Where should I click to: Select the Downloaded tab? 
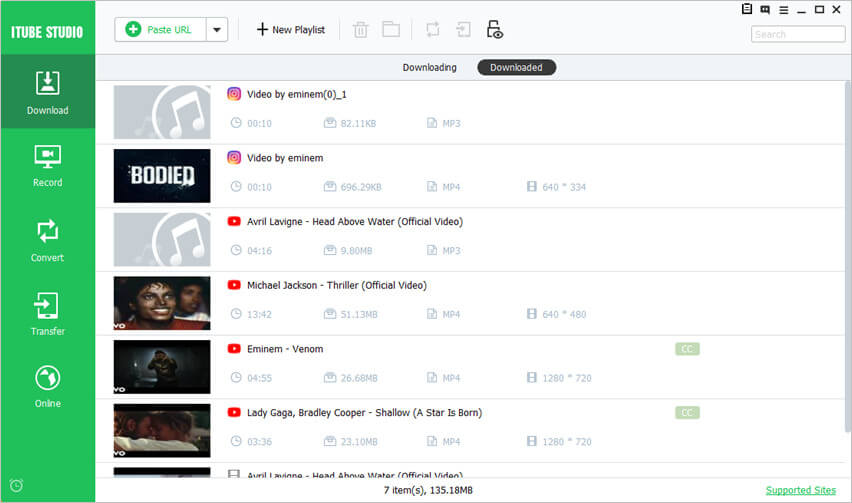[x=516, y=68]
